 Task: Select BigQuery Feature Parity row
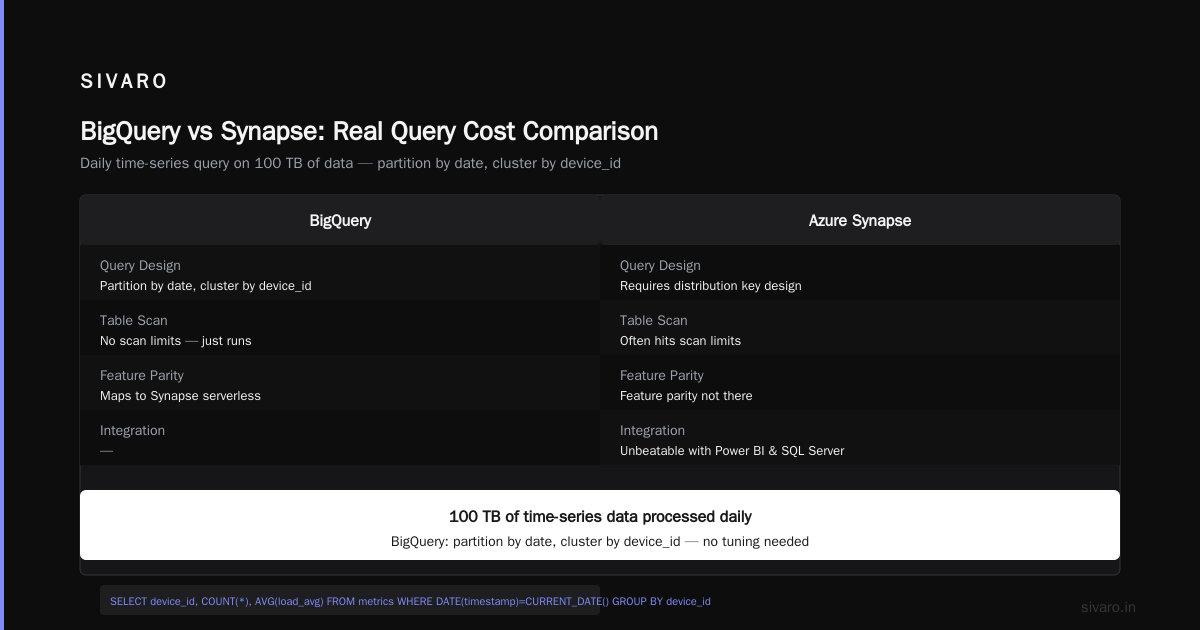[x=340, y=383]
